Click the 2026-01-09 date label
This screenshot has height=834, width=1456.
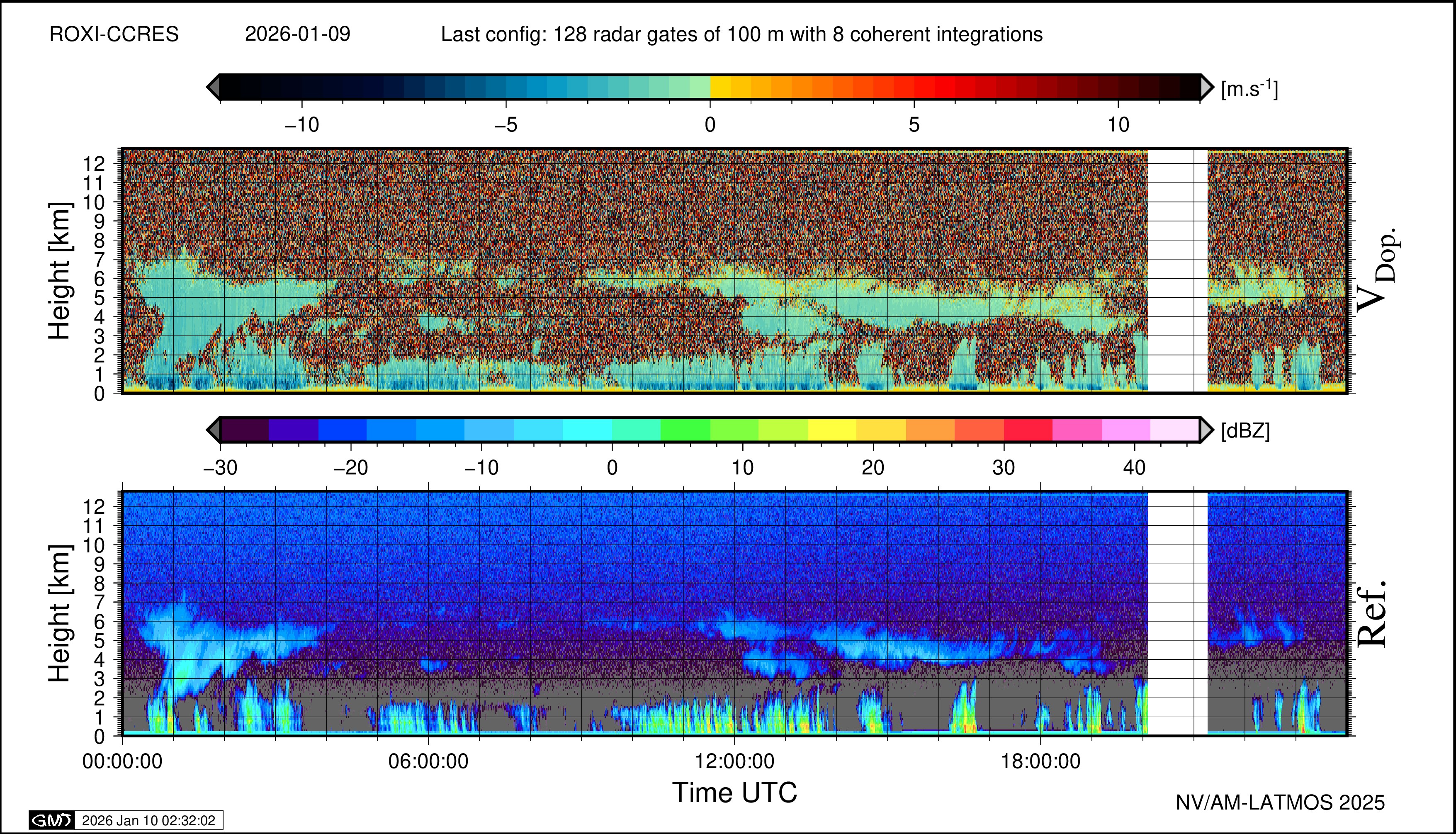click(297, 34)
